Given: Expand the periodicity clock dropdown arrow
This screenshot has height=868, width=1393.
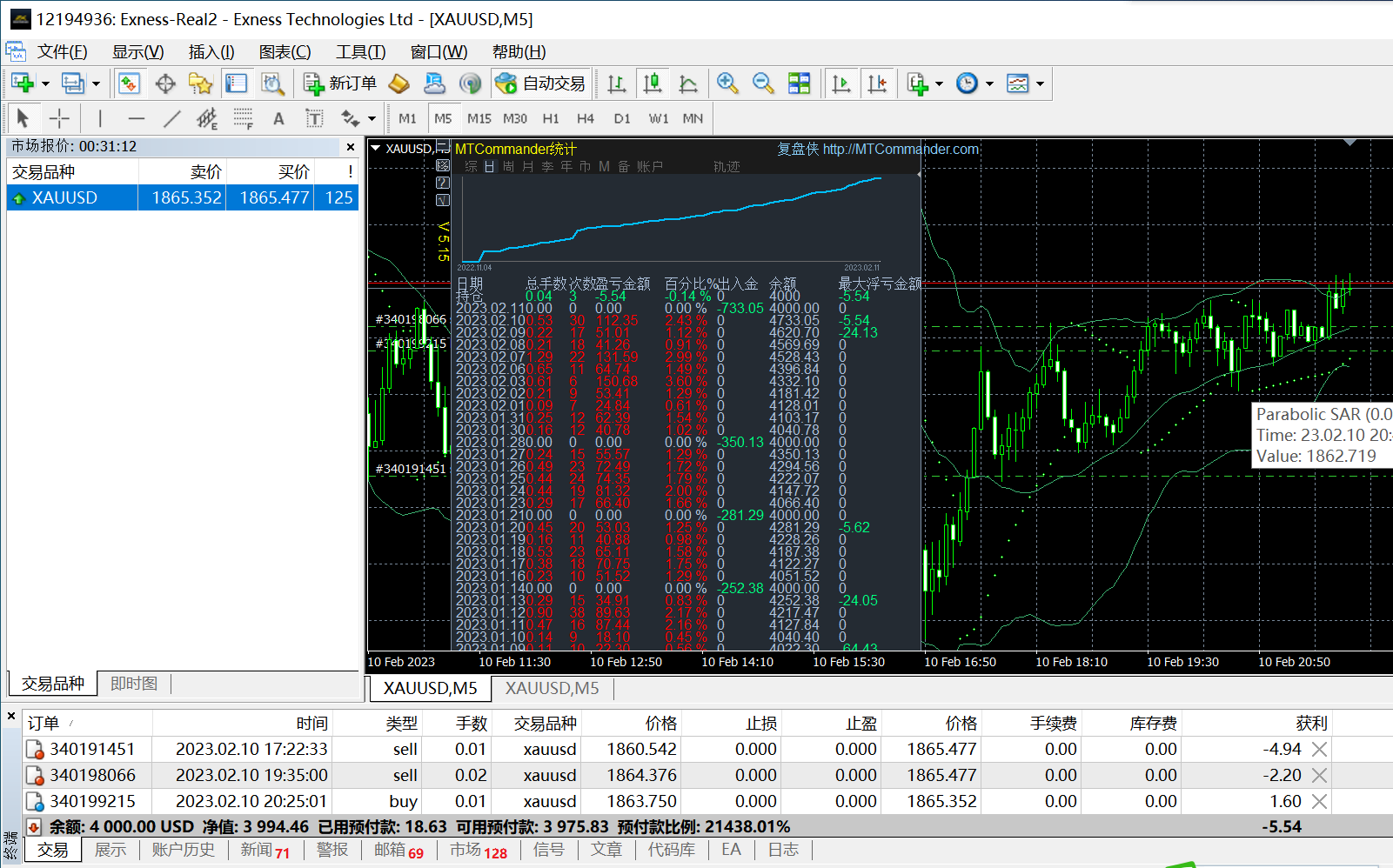Looking at the screenshot, I should (x=989, y=84).
